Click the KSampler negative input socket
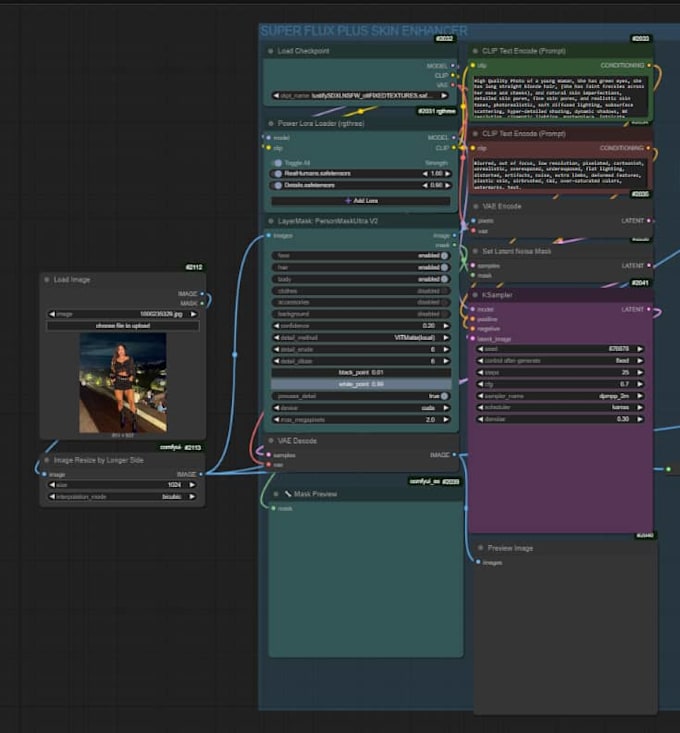The height and width of the screenshot is (733, 680). click(473, 329)
